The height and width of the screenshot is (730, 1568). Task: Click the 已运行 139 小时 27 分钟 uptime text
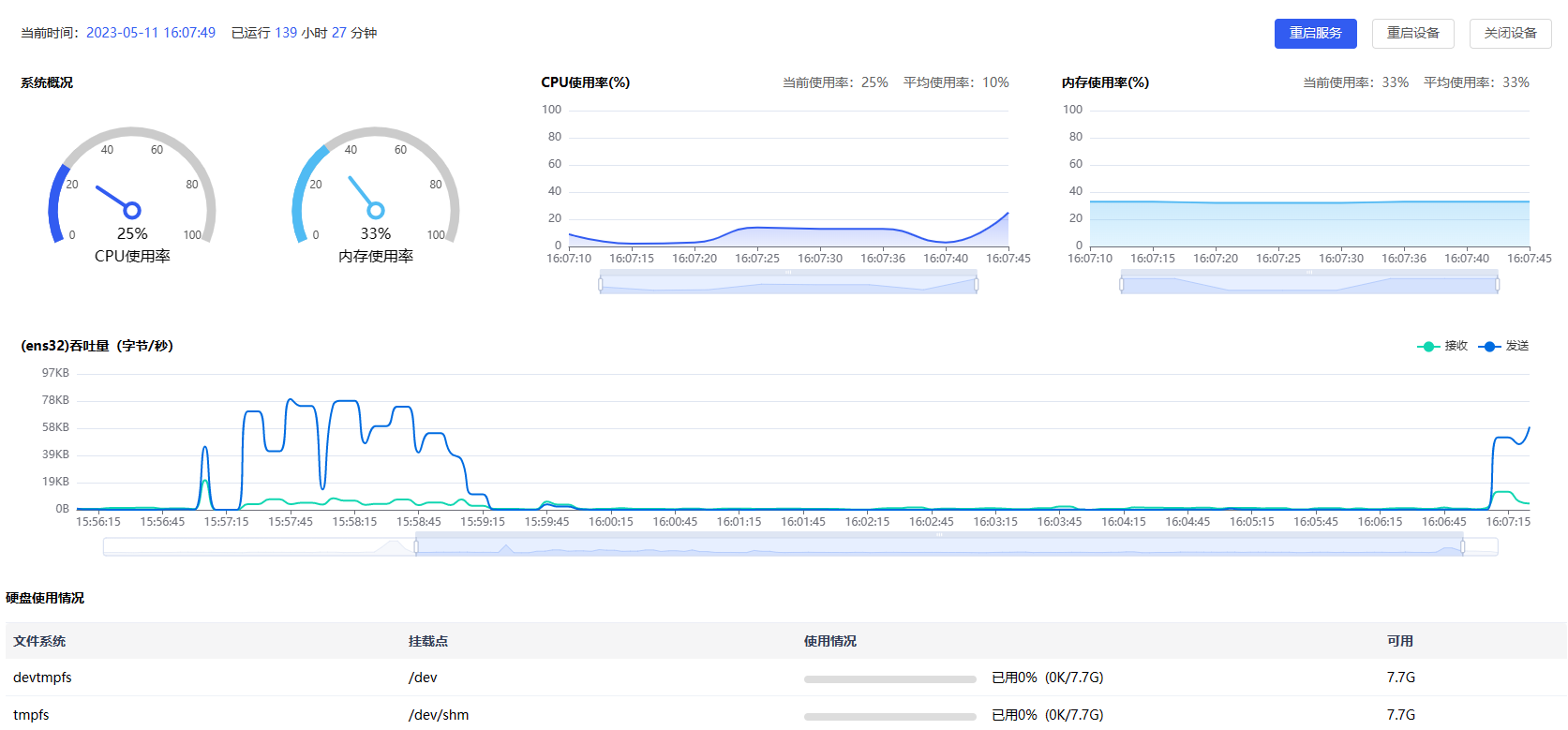(305, 33)
